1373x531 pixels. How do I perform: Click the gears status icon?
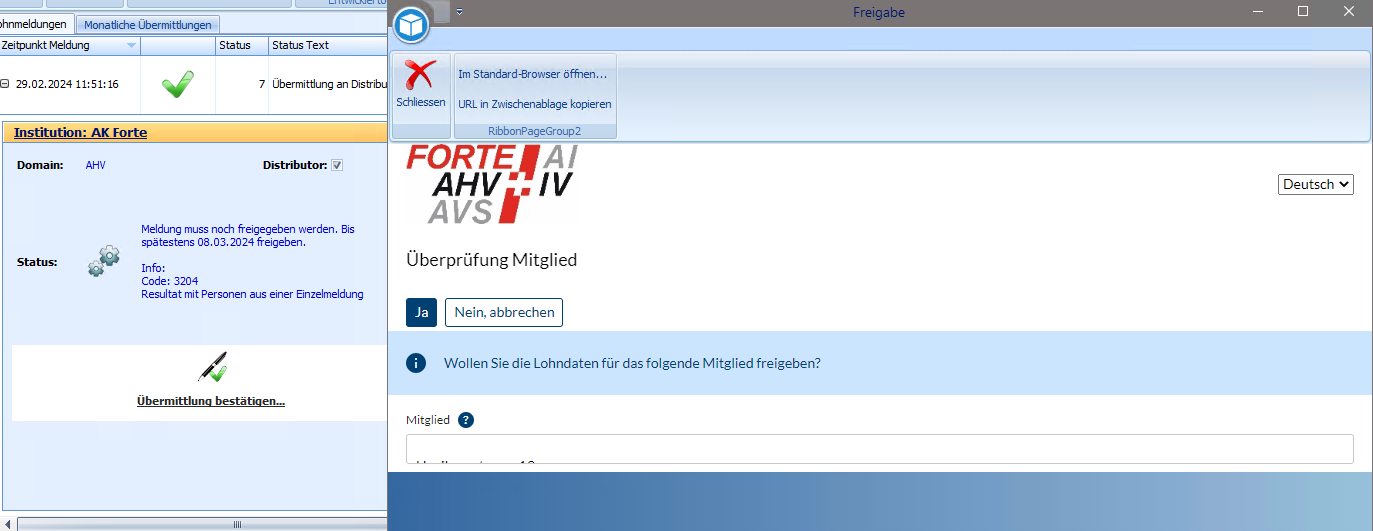pyautogui.click(x=104, y=261)
